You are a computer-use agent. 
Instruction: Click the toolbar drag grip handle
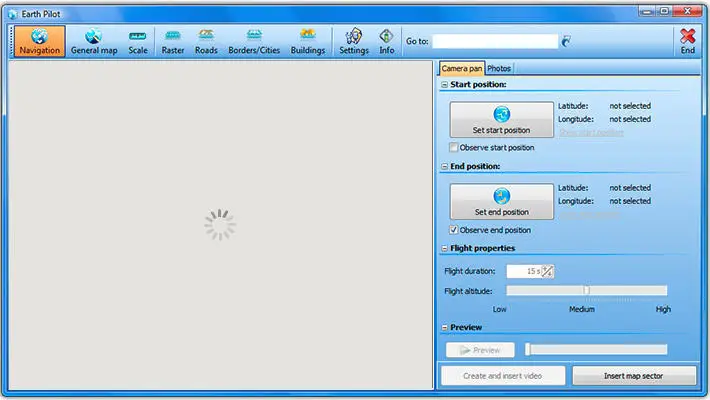tap(11, 41)
